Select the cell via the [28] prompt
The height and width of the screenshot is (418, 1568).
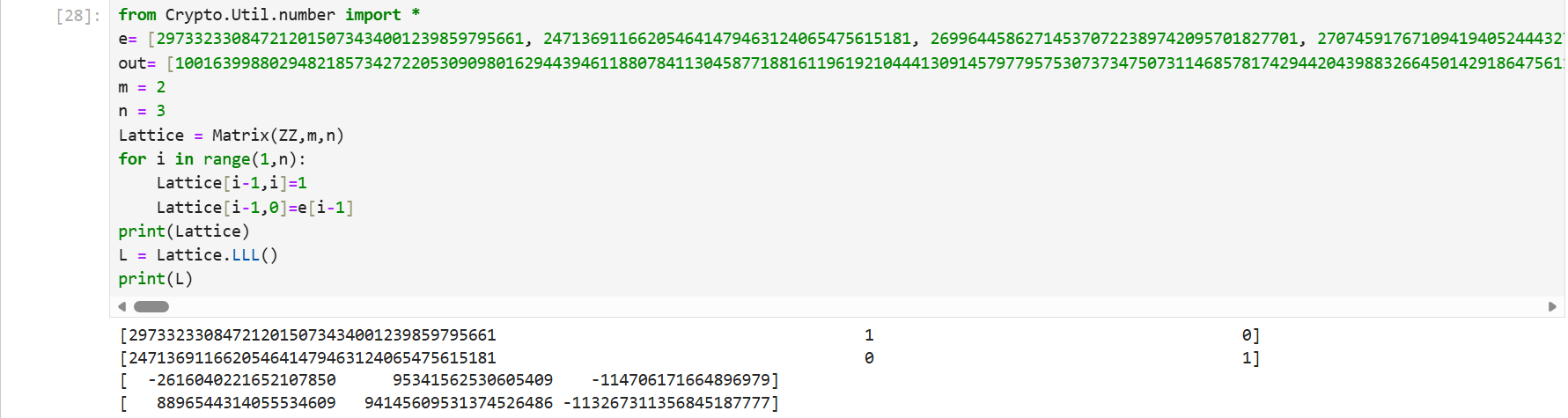pyautogui.click(x=78, y=16)
